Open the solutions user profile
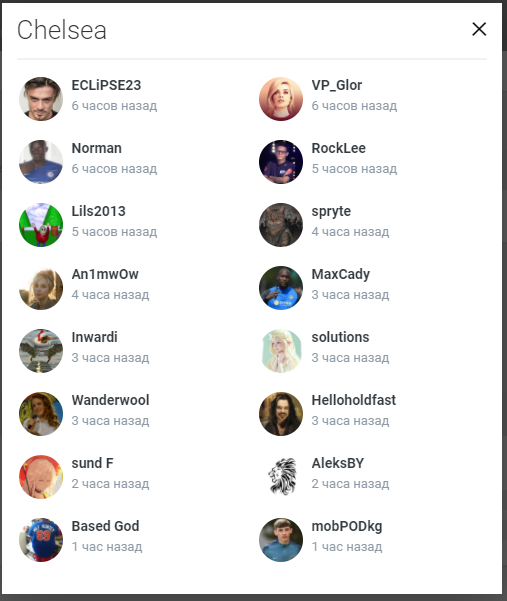Viewport: 507px width, 601px height. (340, 337)
